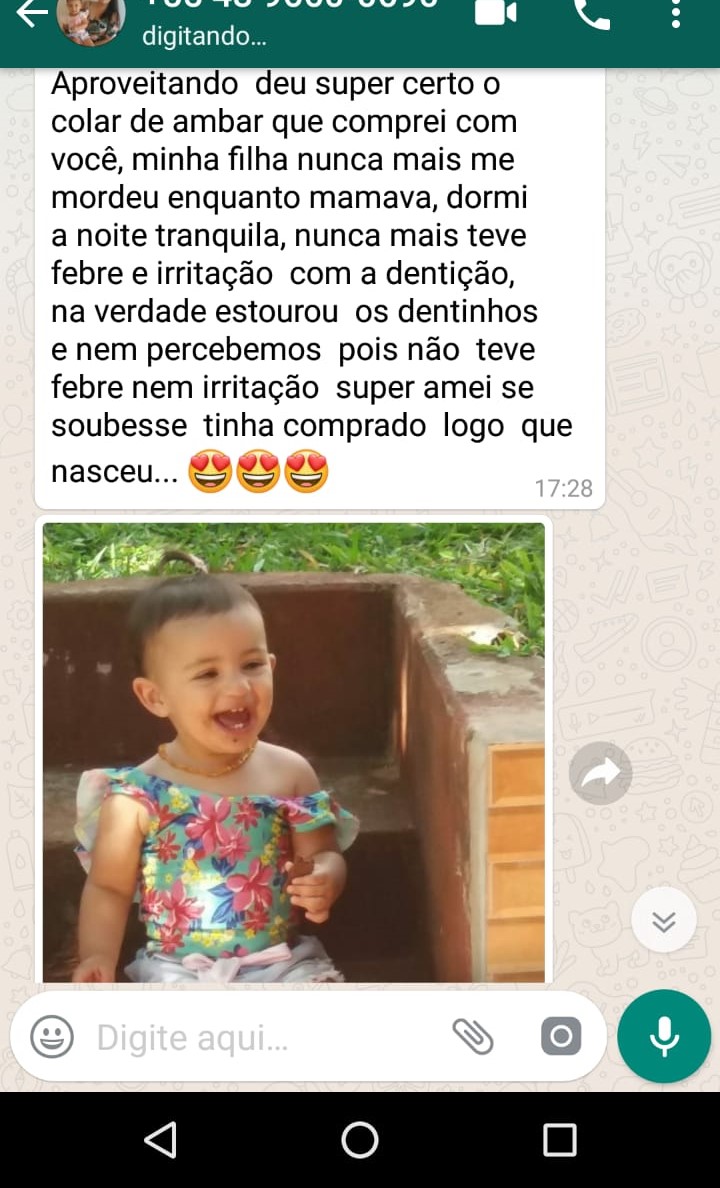720x1188 pixels.
Task: Open the camera from message bar
Action: click(x=561, y=1036)
